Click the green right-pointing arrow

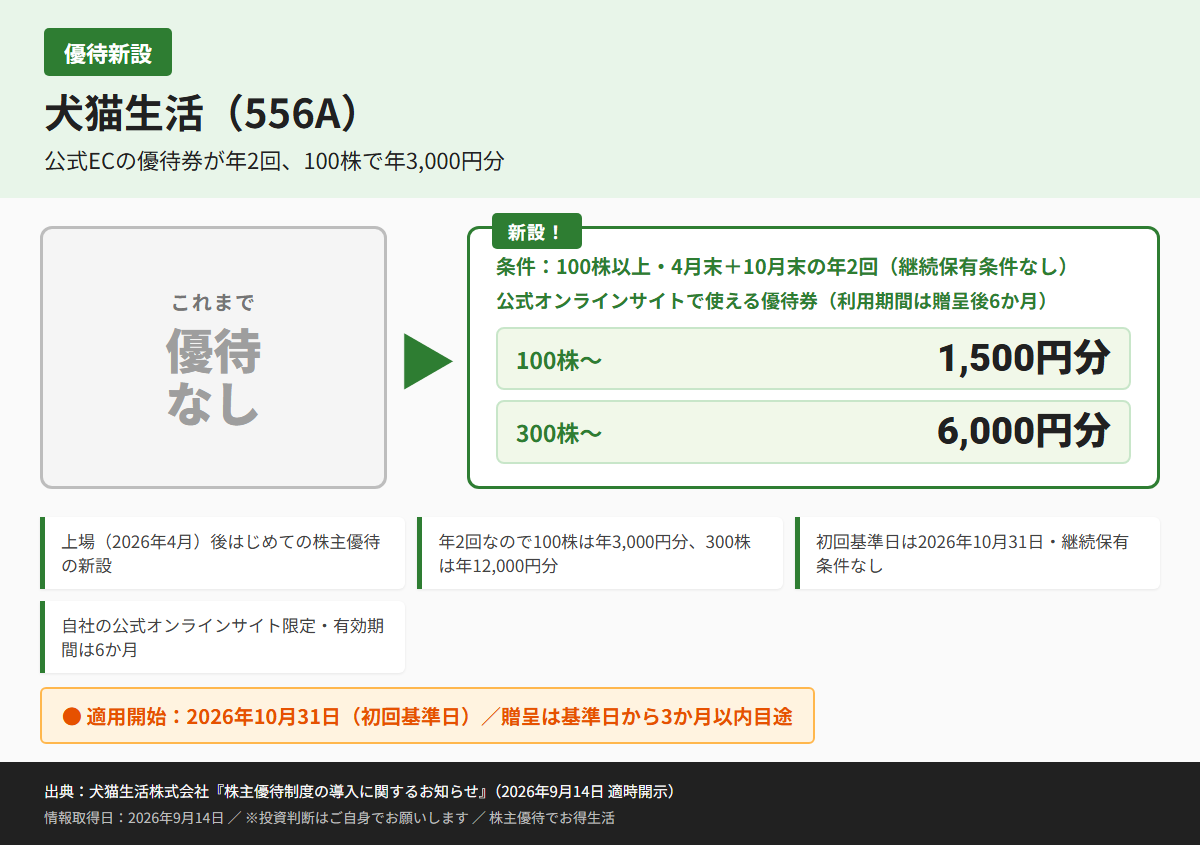coord(428,361)
